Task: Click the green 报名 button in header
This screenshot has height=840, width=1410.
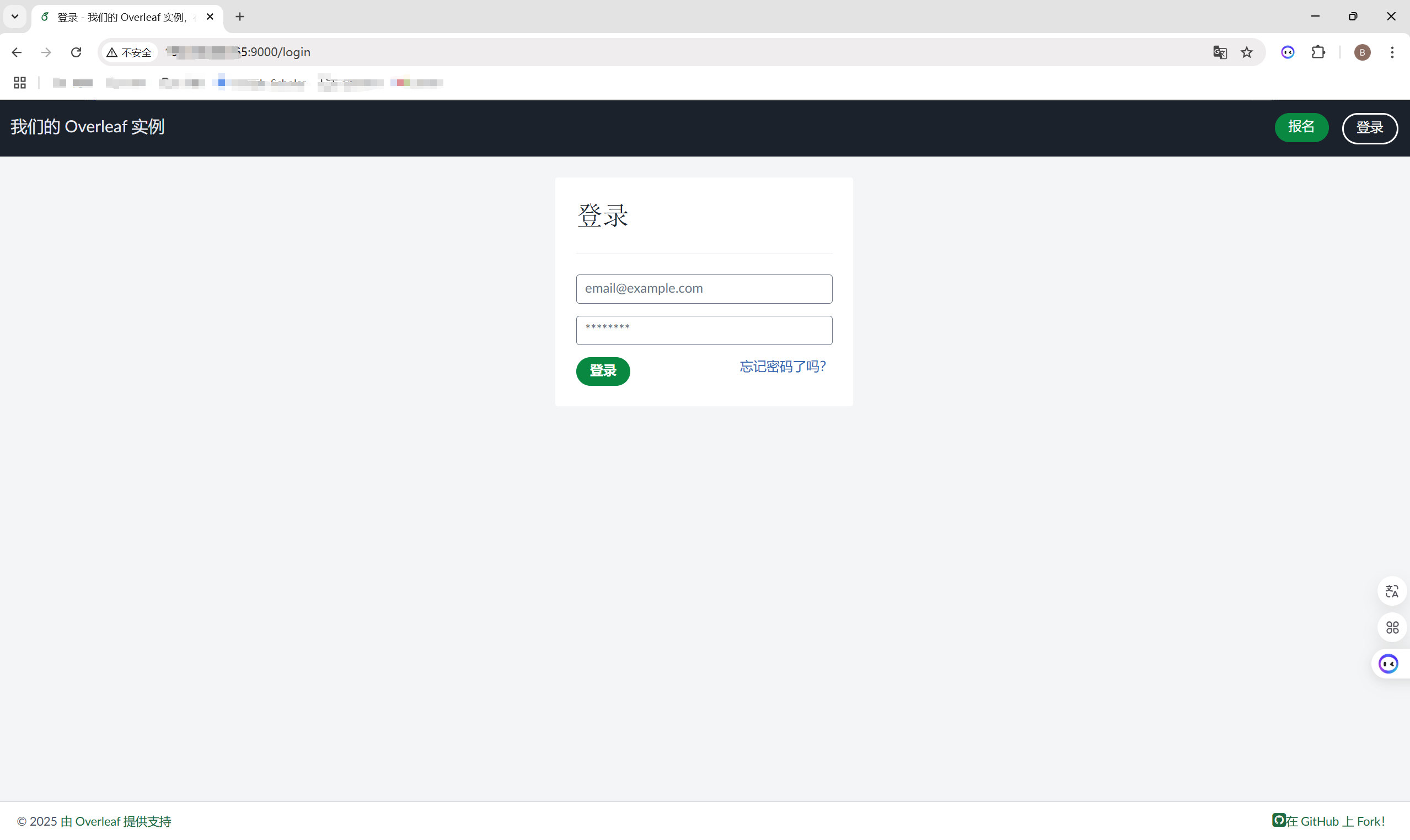Action: 1301,127
